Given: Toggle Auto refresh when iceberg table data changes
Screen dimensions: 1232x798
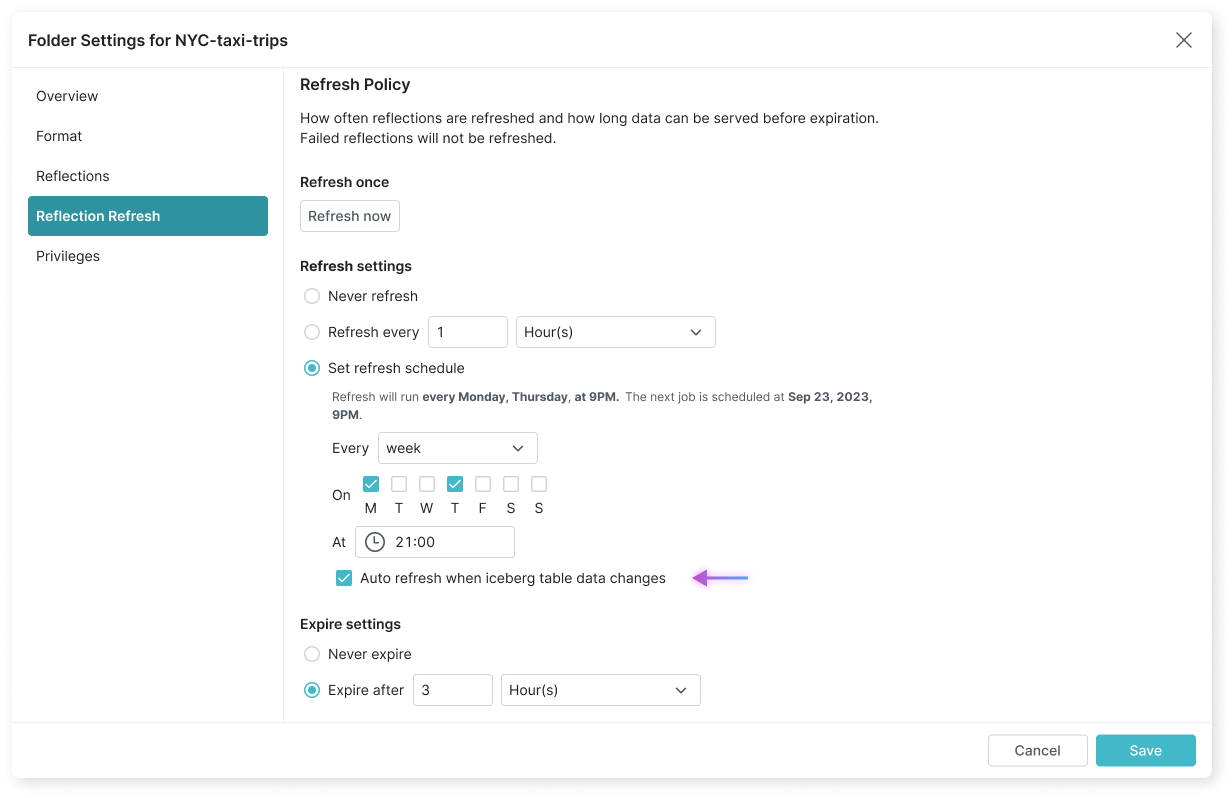Looking at the screenshot, I should pos(344,578).
